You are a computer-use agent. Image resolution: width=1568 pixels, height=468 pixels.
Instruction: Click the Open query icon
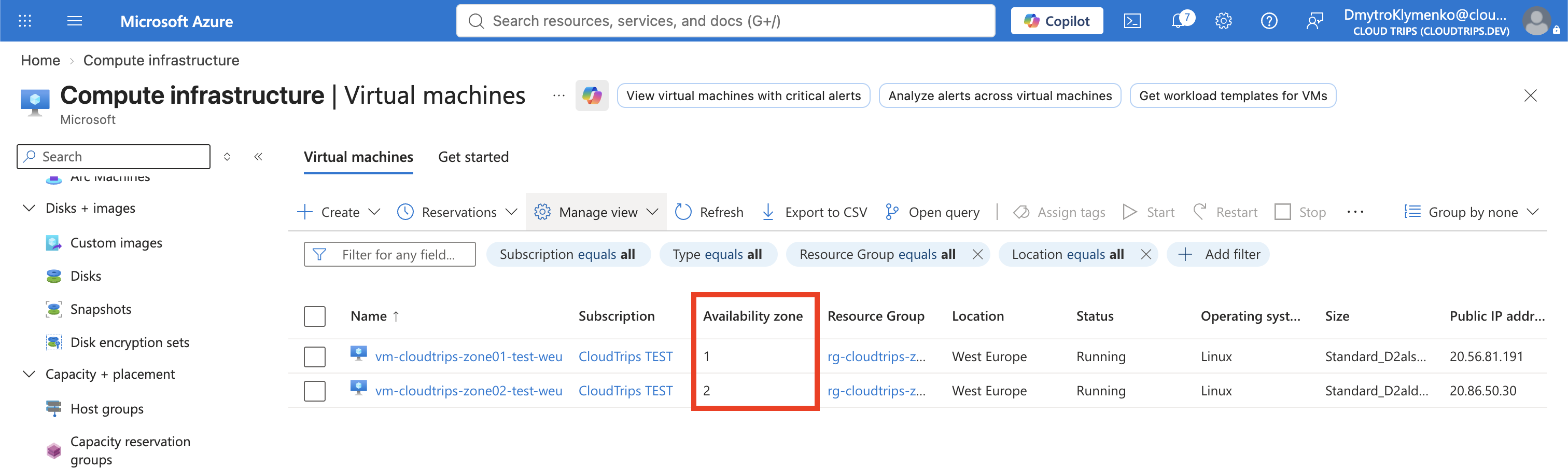892,212
